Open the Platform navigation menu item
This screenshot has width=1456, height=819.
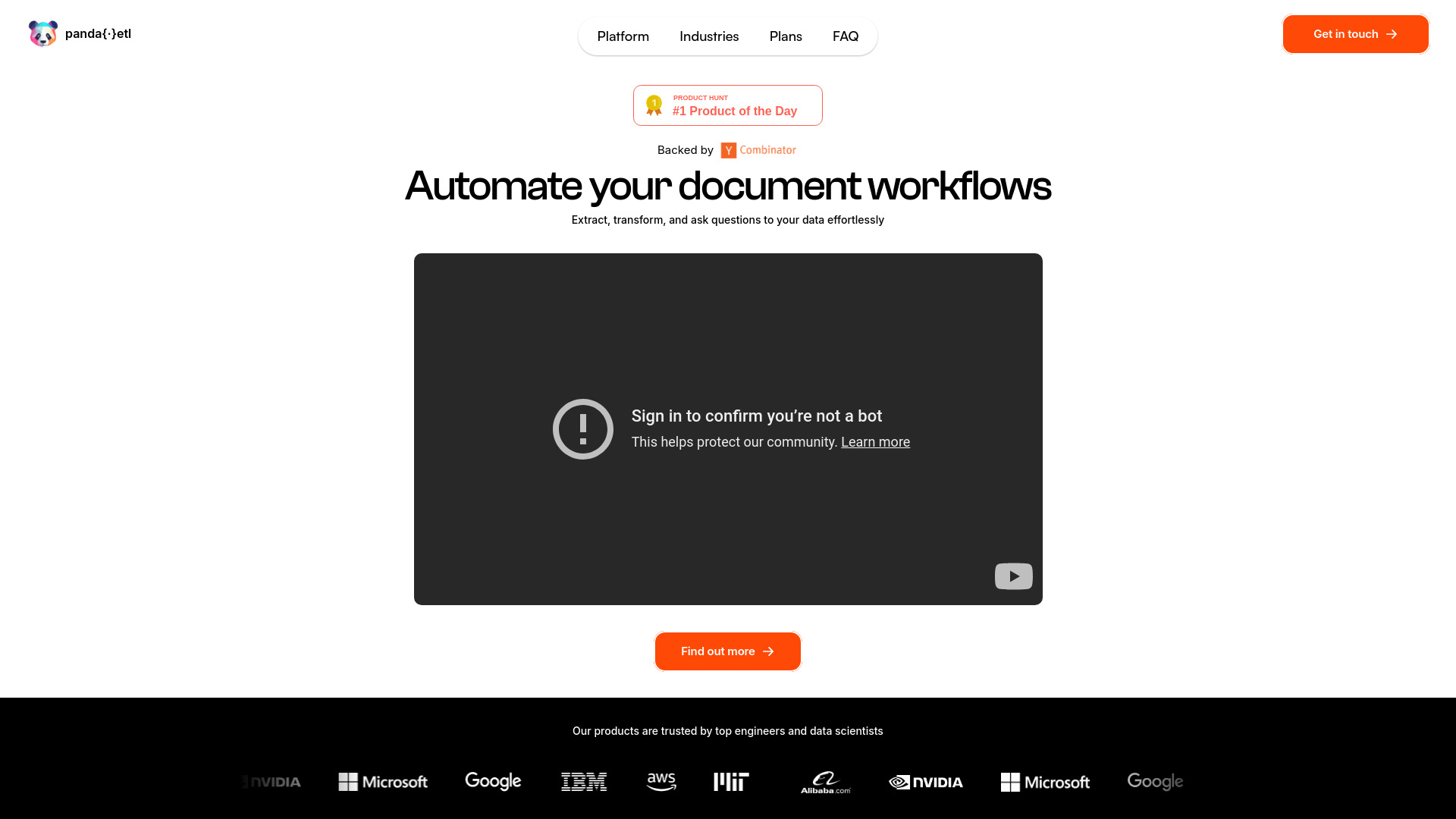pos(623,36)
